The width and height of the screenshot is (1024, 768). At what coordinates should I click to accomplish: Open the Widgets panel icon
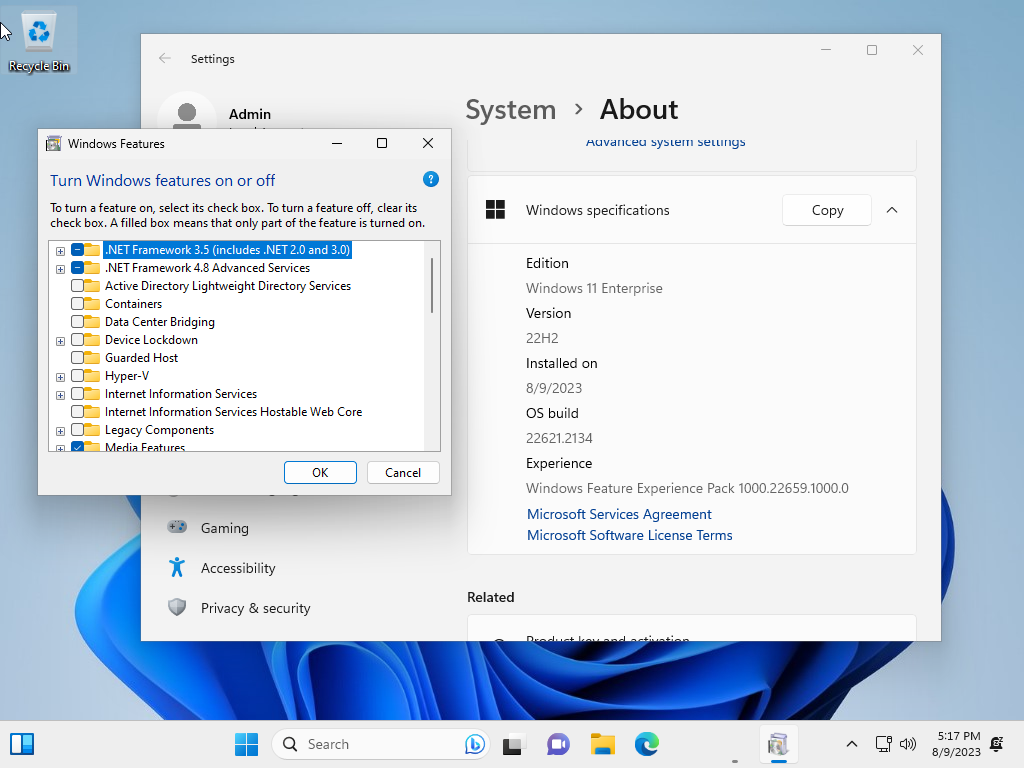(x=22, y=744)
